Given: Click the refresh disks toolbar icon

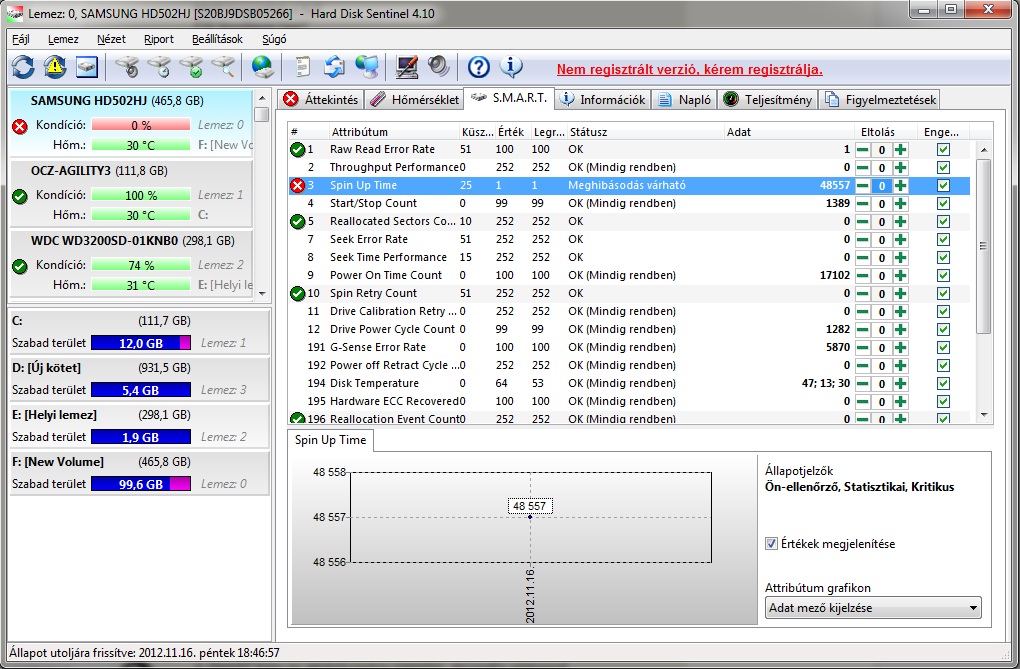Looking at the screenshot, I should 23,67.
